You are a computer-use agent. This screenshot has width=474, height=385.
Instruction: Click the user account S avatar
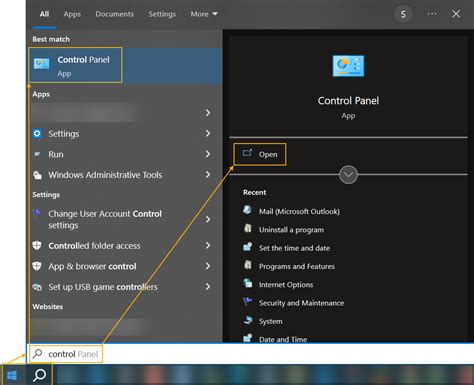(403, 14)
